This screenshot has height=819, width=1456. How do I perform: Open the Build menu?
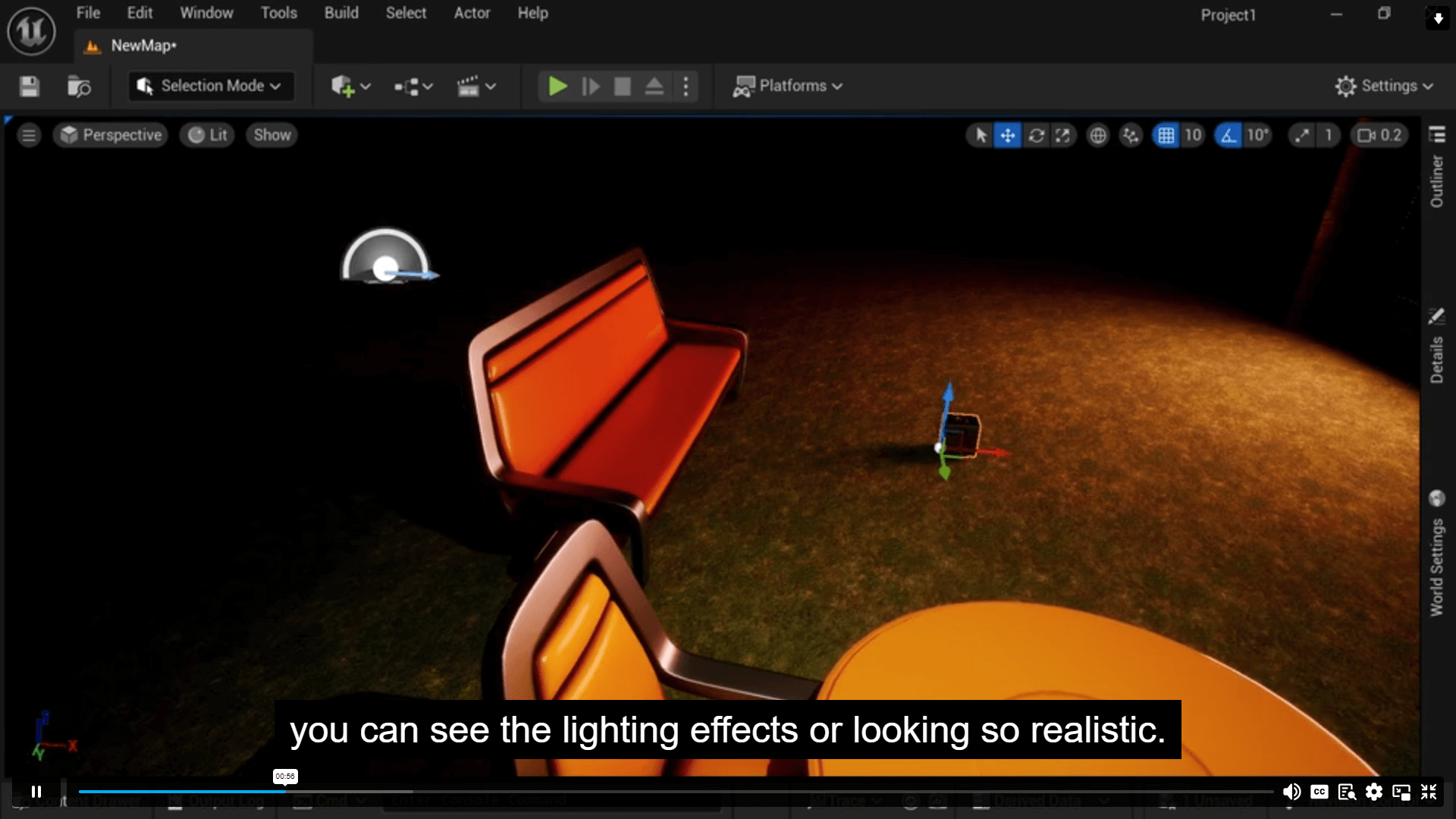(x=341, y=13)
